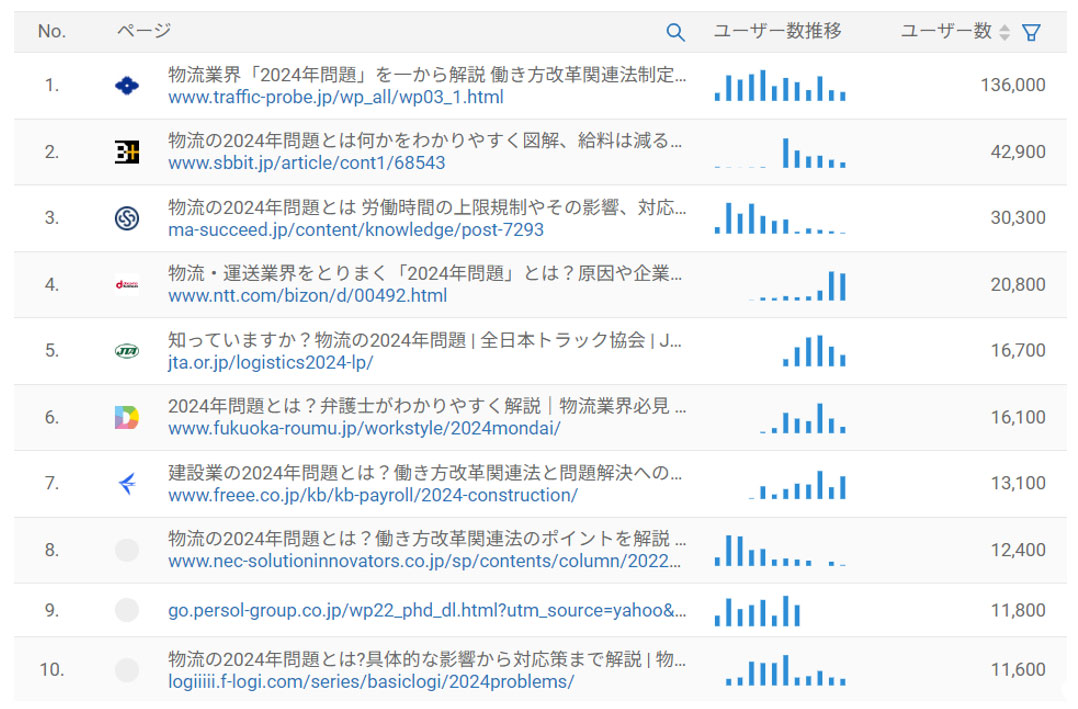
Task: Toggle sort arrows next to ユーザー数 header
Action: click(x=1005, y=32)
